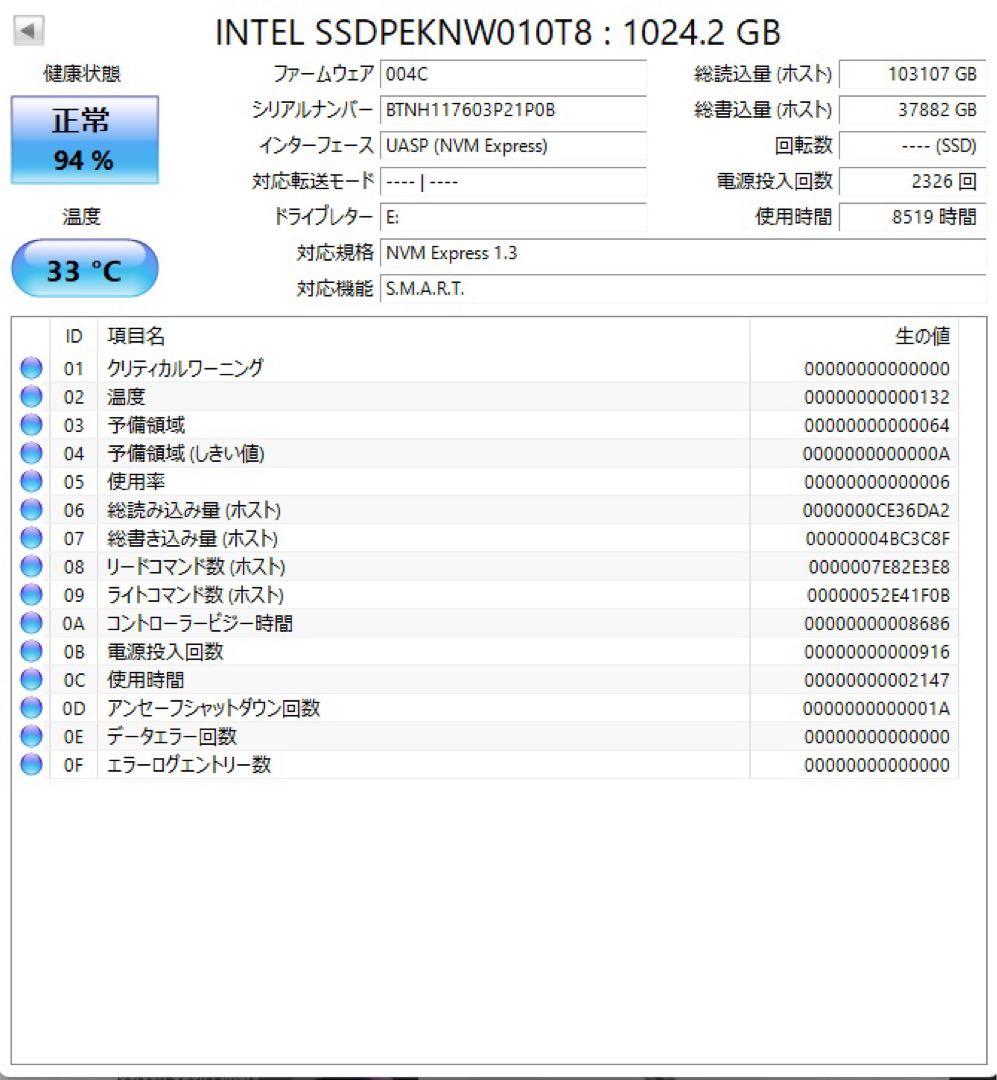
Task: Click the status circle for ID 0C 使用時間
Action: click(31, 680)
